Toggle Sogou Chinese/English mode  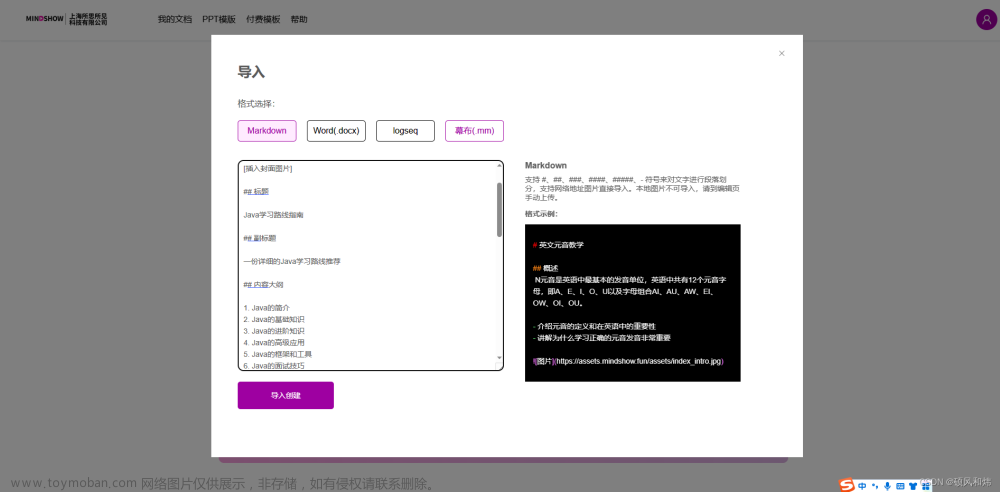pos(862,486)
